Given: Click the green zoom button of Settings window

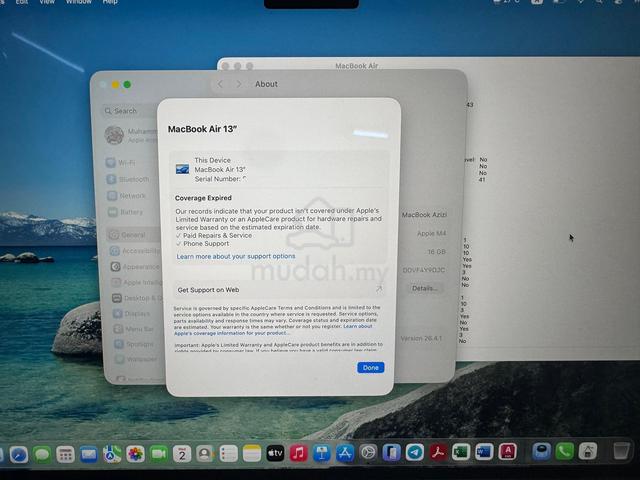Looking at the screenshot, I should point(127,84).
